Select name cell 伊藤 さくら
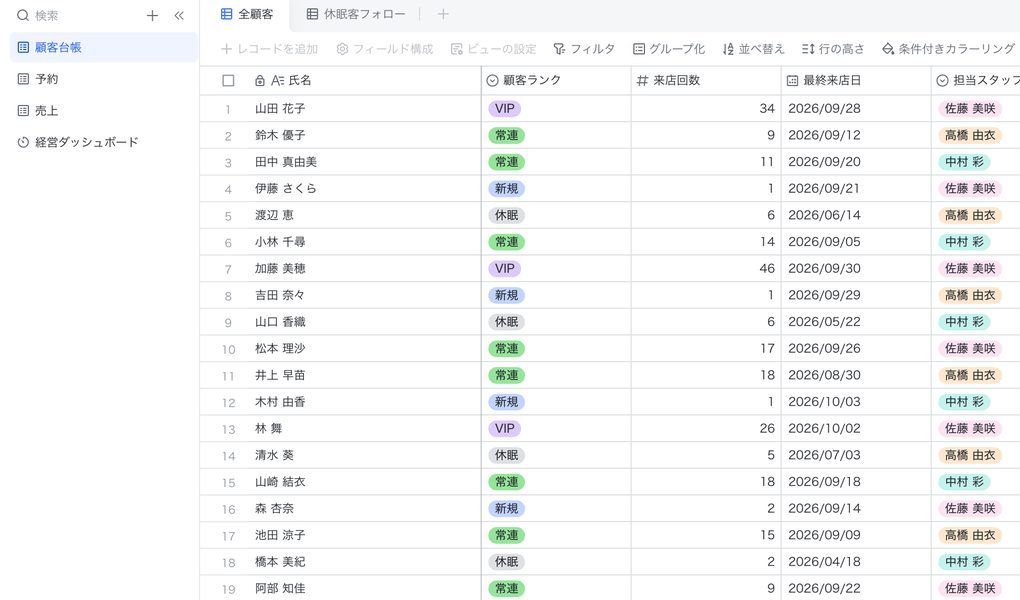This screenshot has height=600, width=1020. [364, 189]
